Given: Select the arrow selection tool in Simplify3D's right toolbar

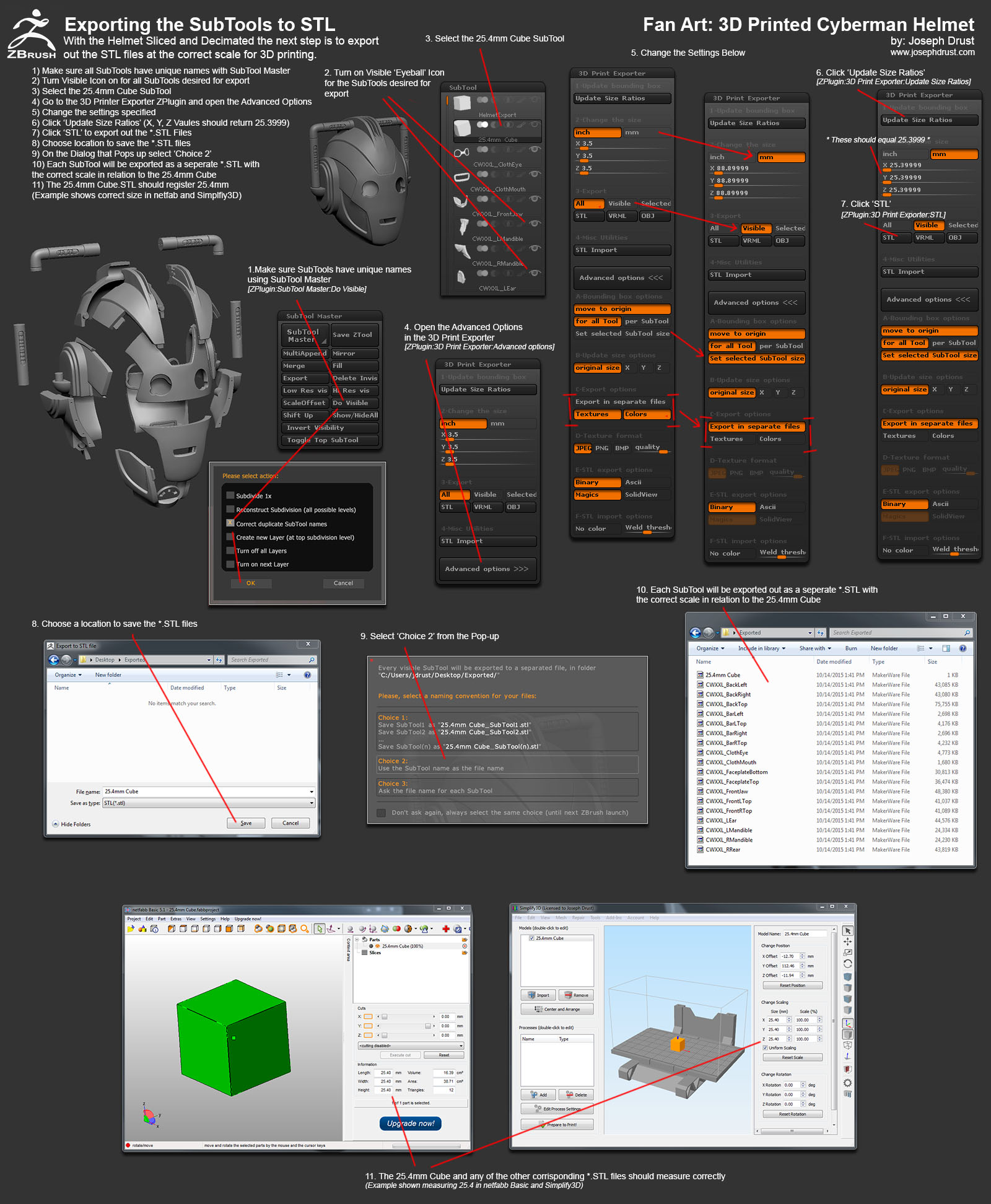Looking at the screenshot, I should click(848, 931).
